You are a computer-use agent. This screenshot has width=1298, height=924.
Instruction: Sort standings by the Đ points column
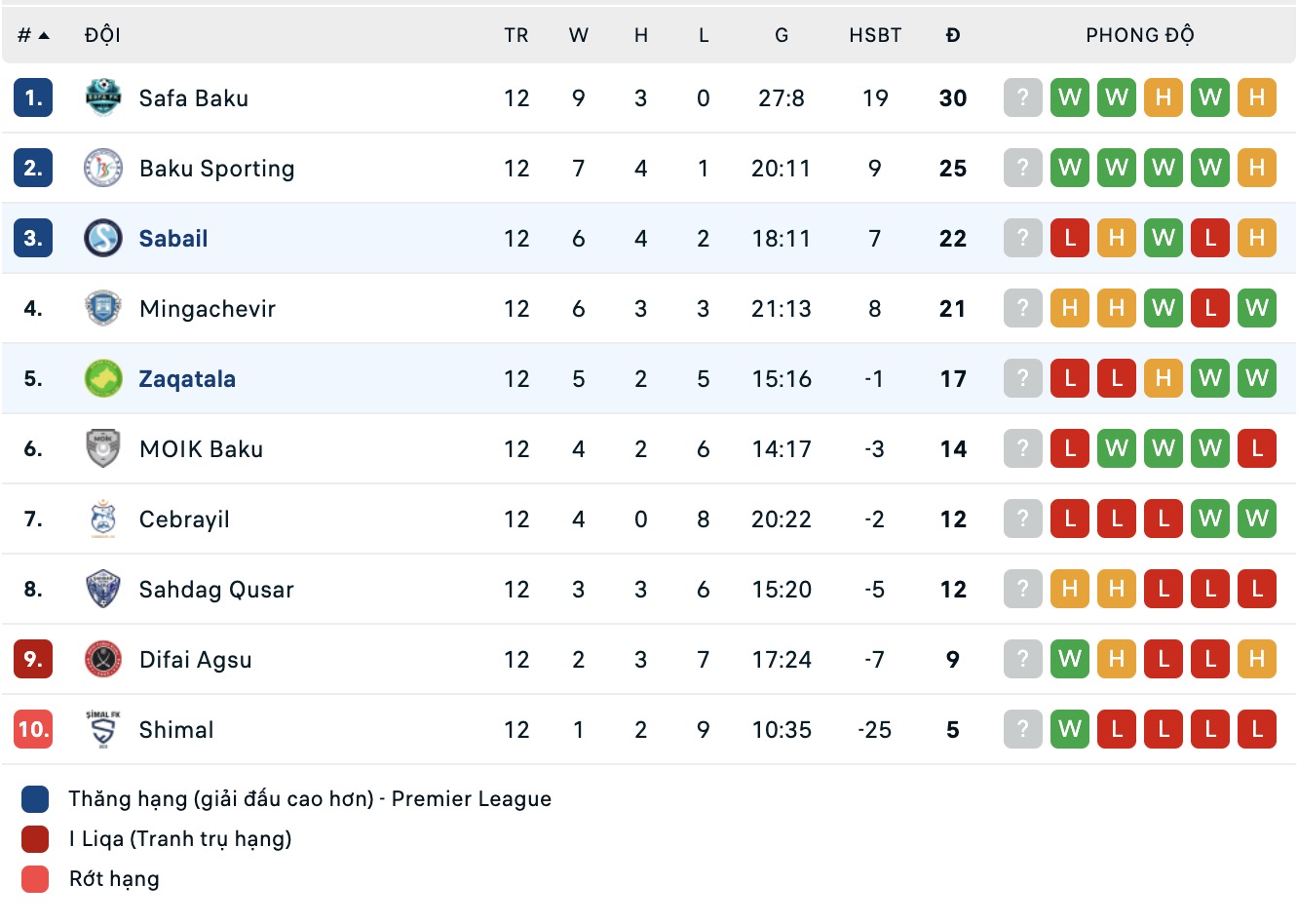tap(952, 35)
